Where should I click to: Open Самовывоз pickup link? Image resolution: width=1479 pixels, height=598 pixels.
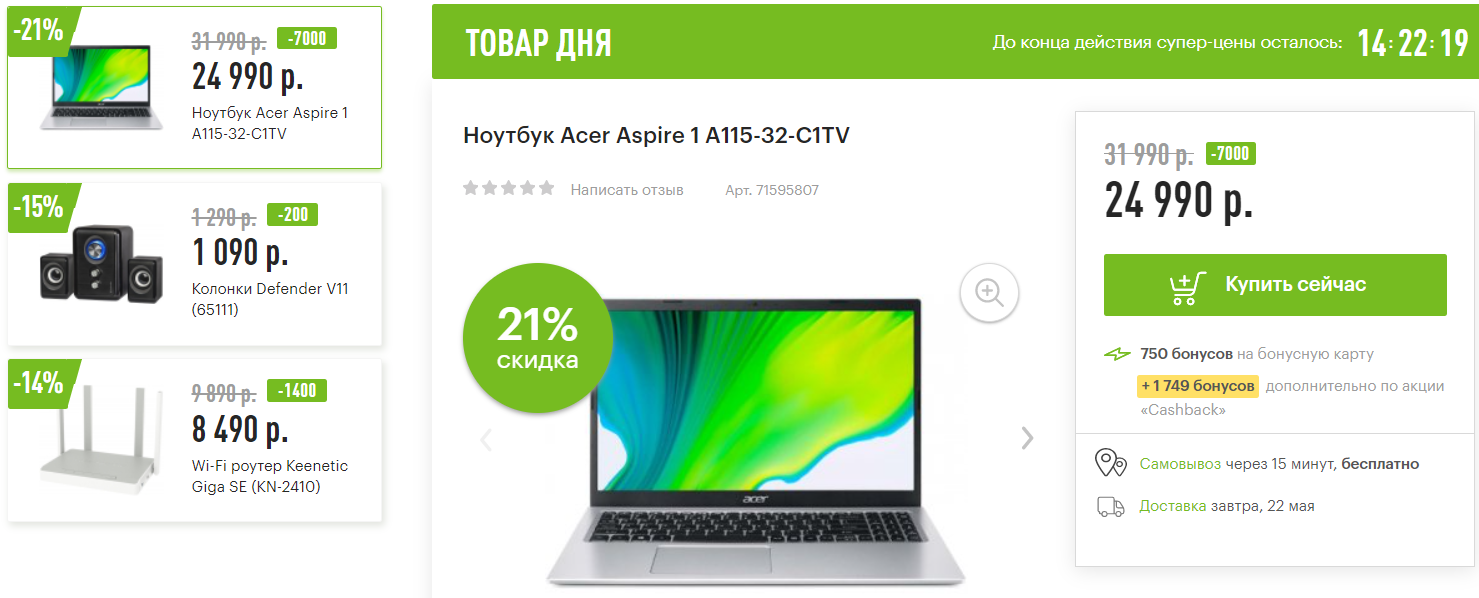[x=1180, y=464]
